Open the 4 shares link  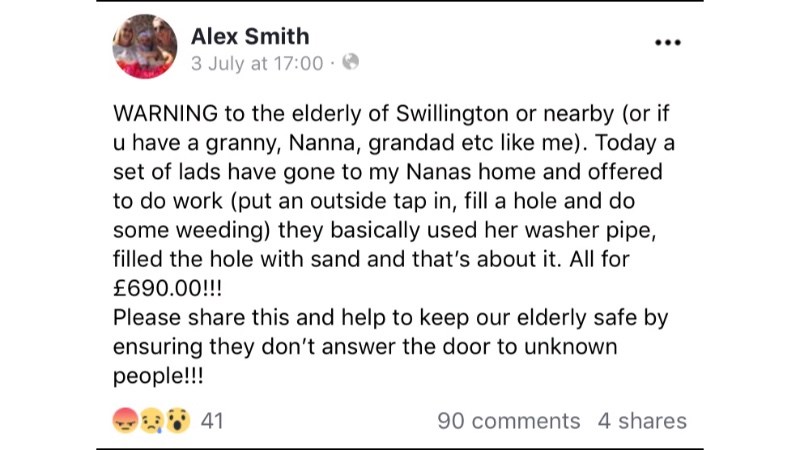[642, 421]
